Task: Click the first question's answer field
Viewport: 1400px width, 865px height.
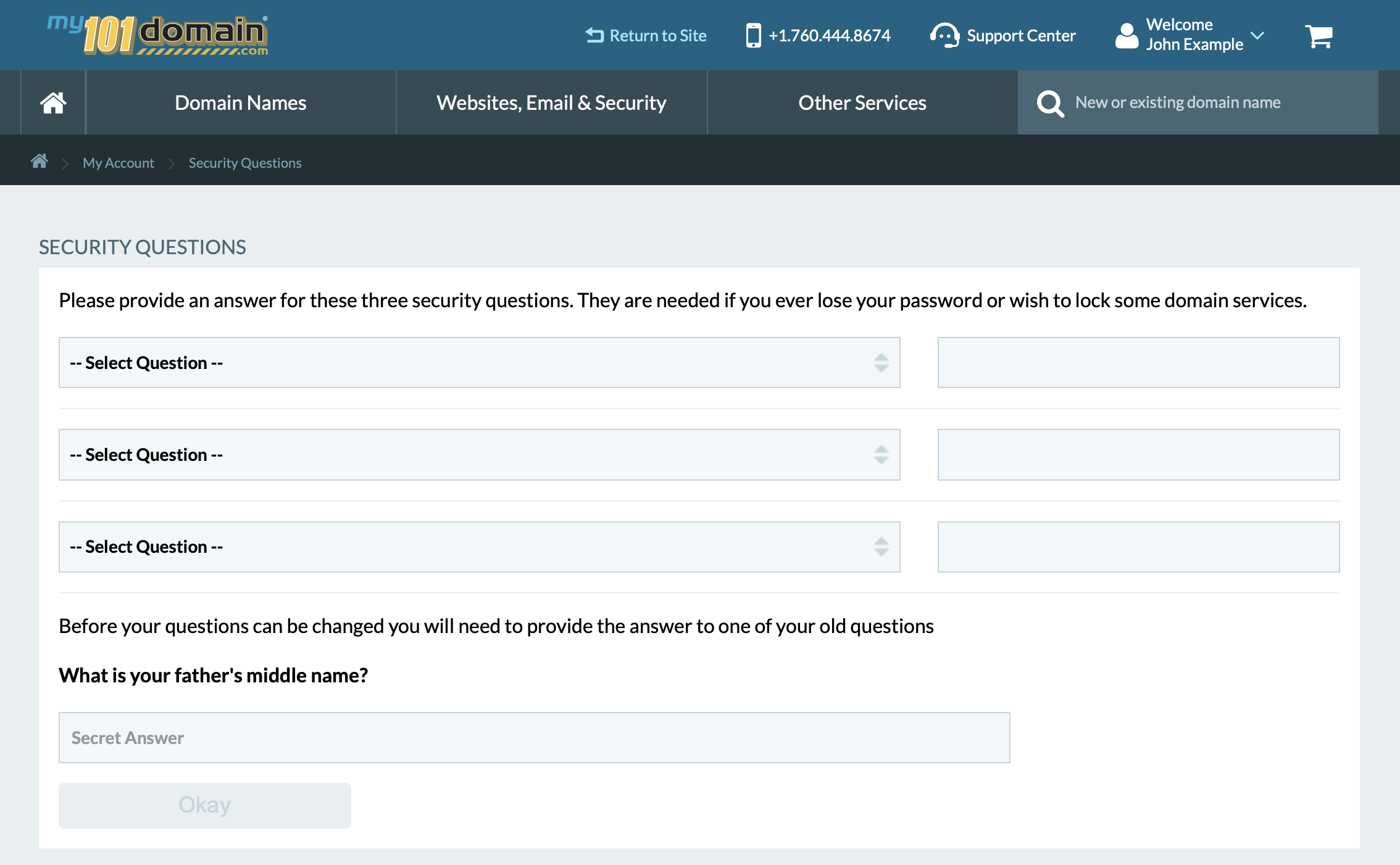Action: [1138, 363]
